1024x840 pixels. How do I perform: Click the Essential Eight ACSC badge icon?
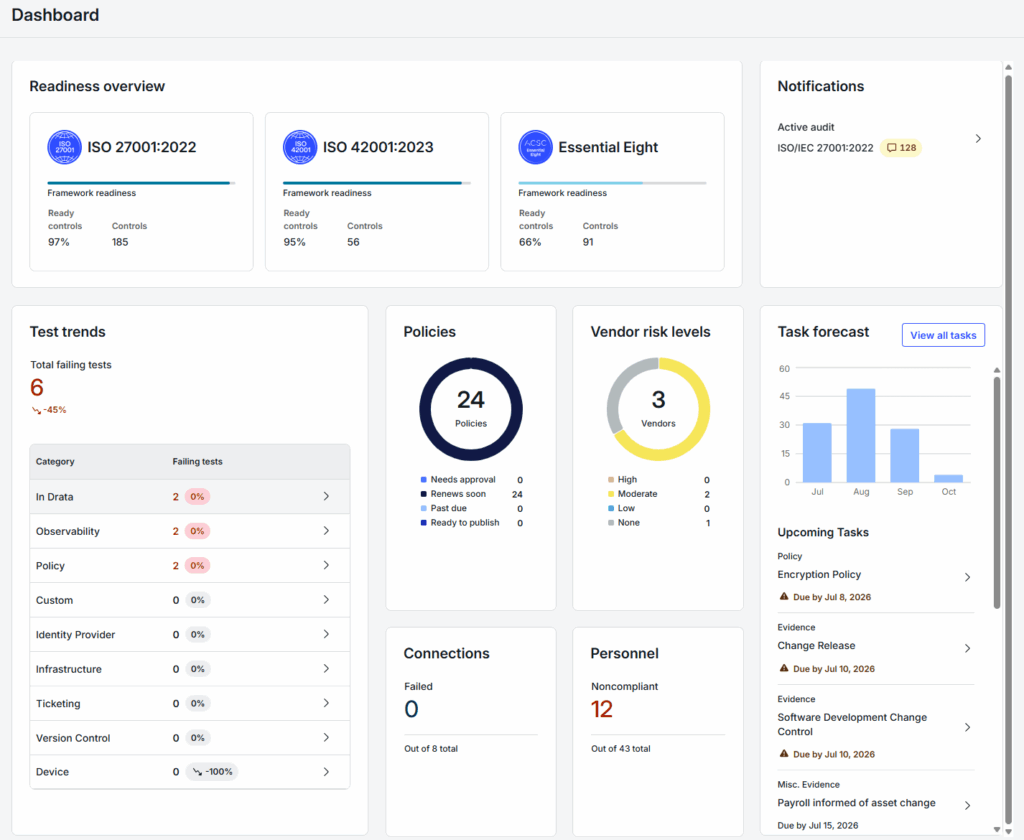click(x=536, y=147)
